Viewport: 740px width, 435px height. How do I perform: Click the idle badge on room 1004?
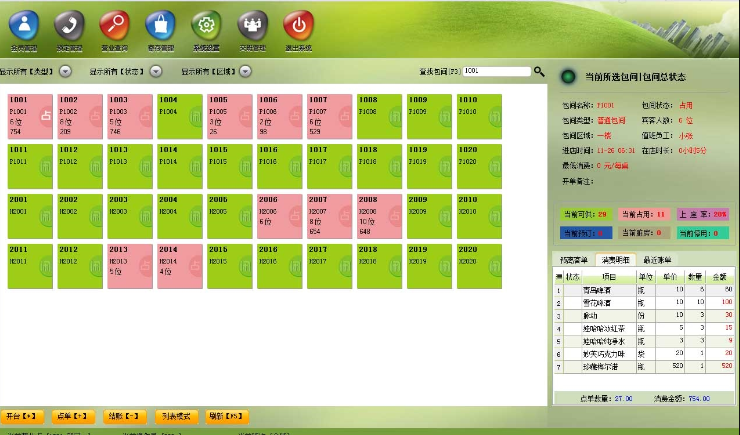pos(196,117)
